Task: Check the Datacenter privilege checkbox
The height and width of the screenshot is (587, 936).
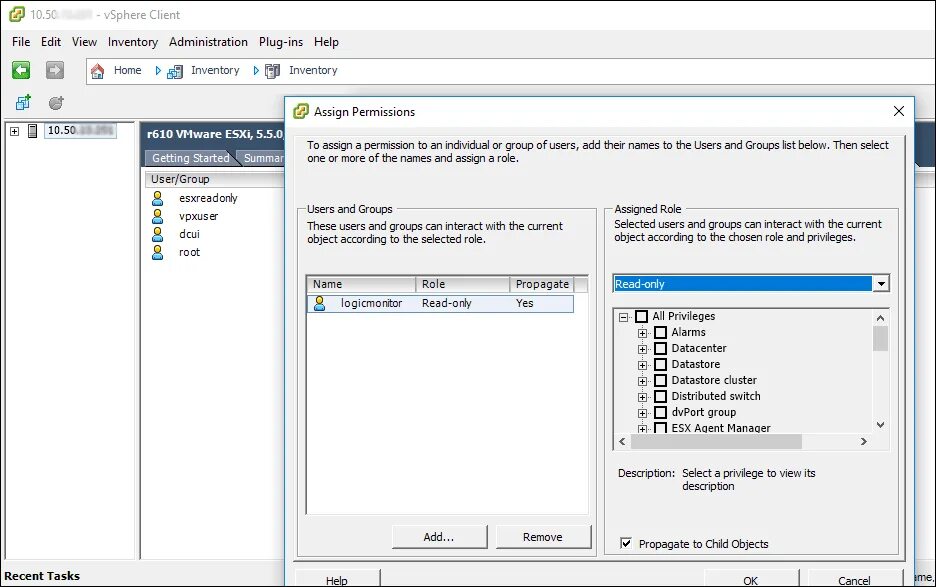Action: click(x=661, y=348)
